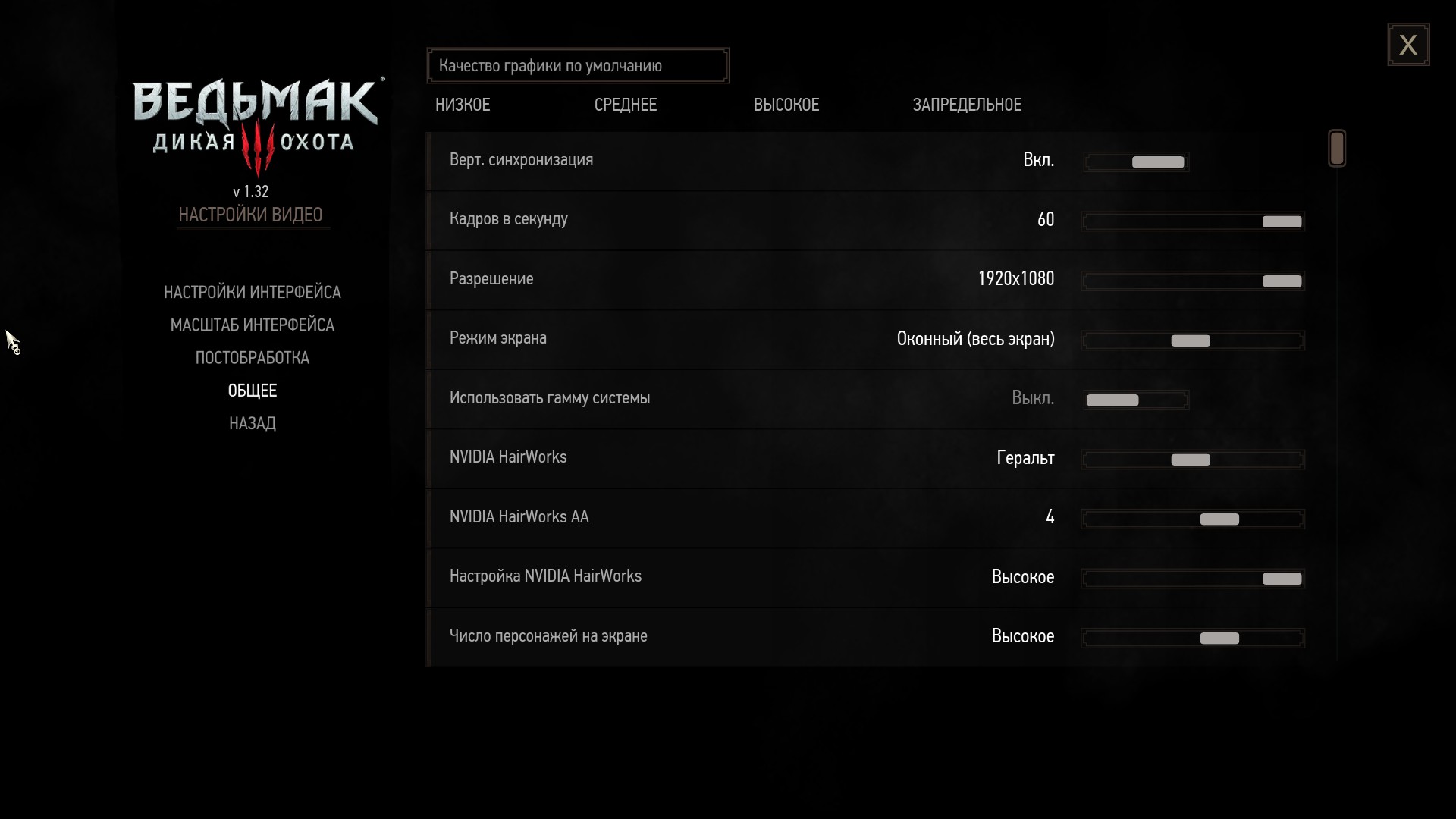Apply the НИЗКОЕ graphics preset

tap(463, 105)
